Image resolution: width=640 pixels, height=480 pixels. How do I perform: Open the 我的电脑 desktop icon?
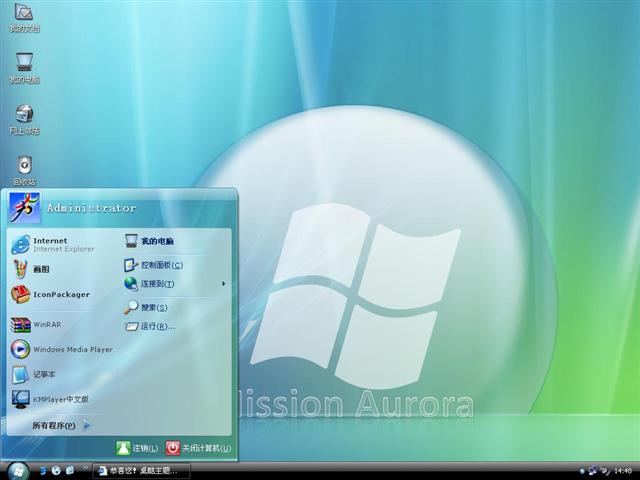pyautogui.click(x=24, y=69)
